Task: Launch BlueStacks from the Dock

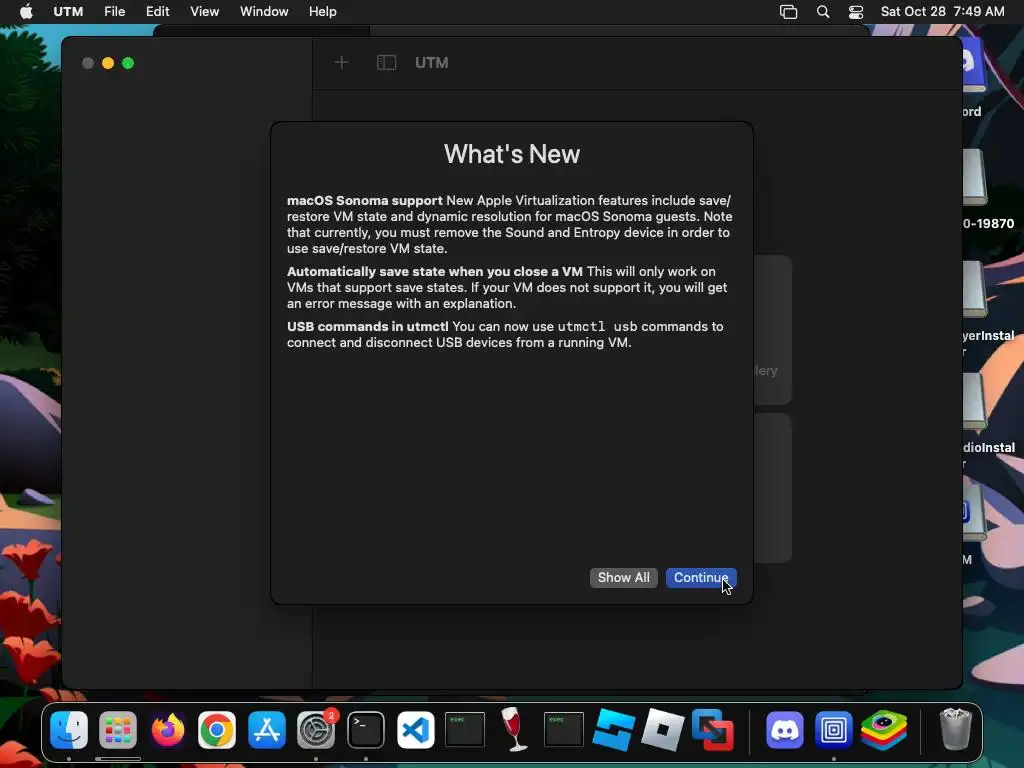Action: (884, 729)
